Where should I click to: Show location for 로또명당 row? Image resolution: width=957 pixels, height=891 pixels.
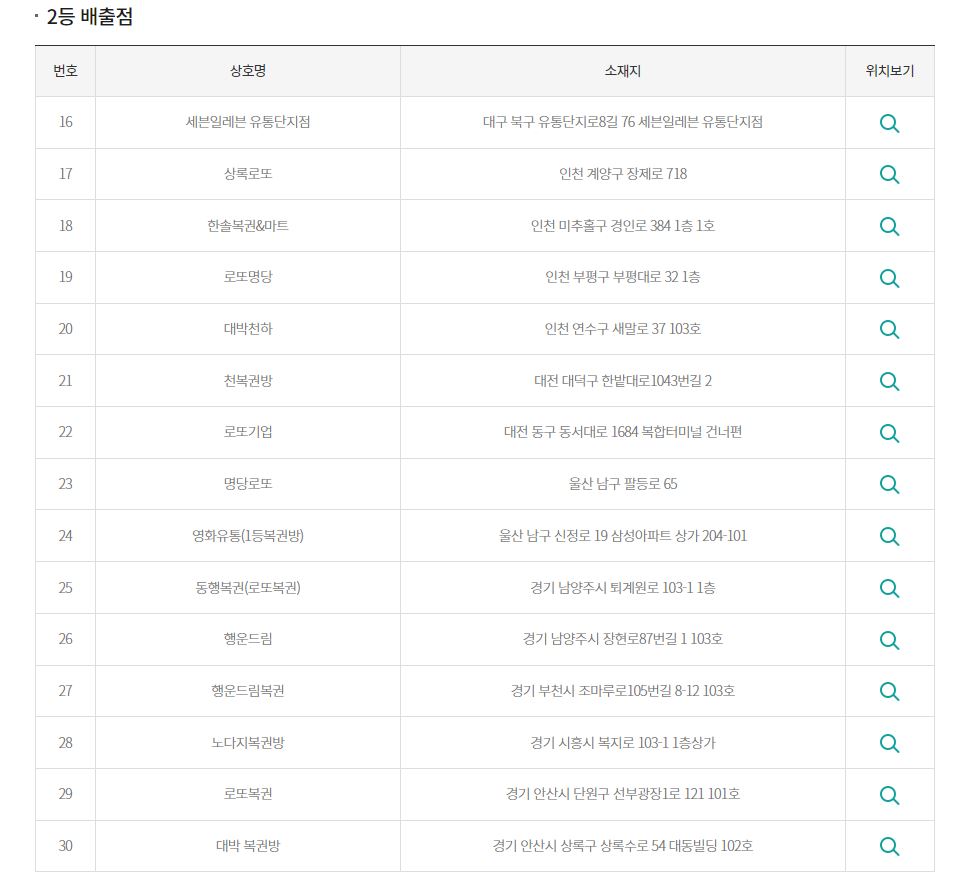(889, 278)
